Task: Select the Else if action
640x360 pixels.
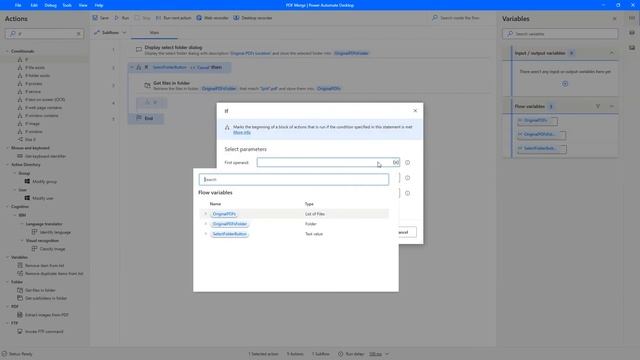Action: pos(30,140)
